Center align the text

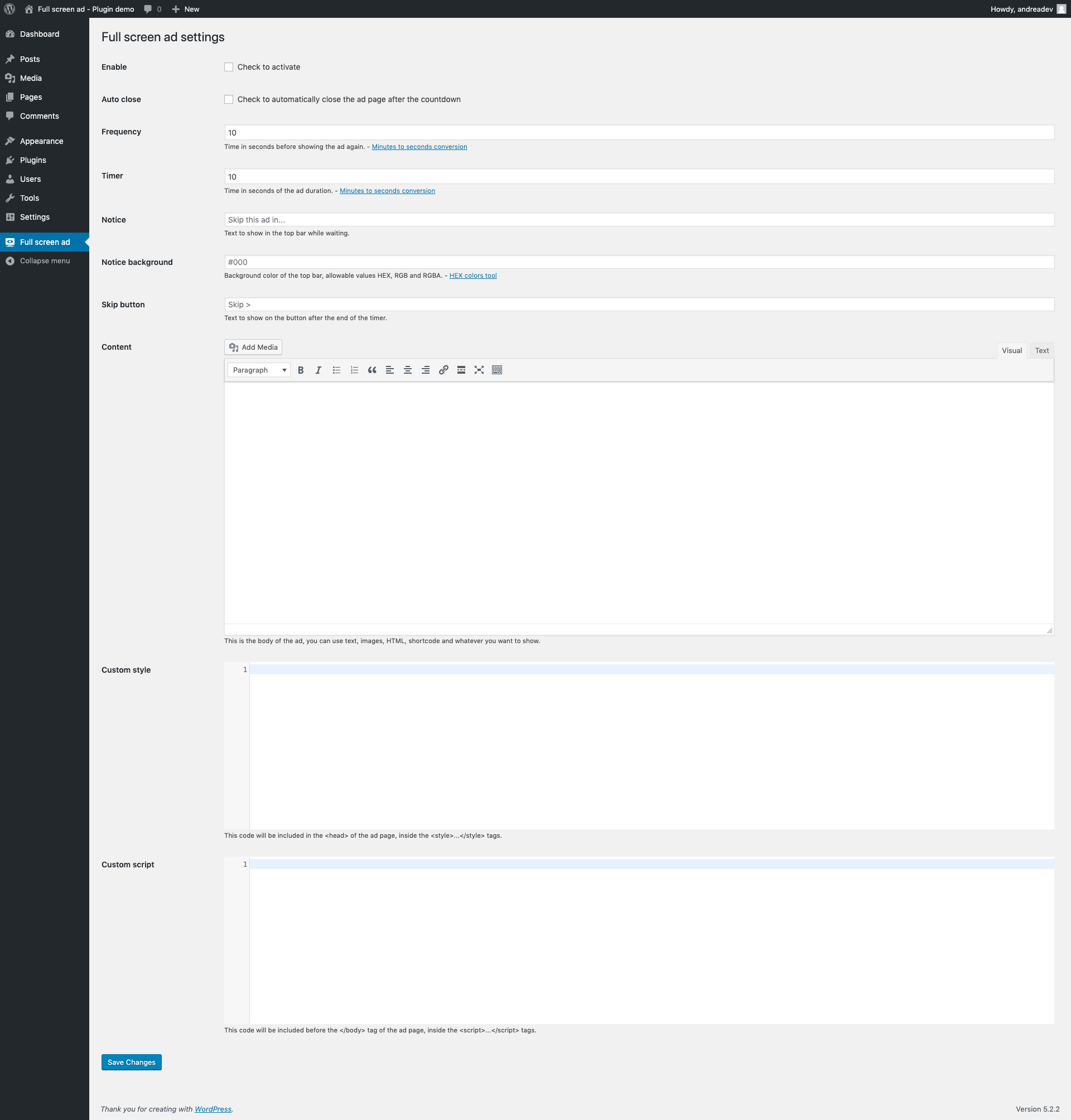(408, 370)
